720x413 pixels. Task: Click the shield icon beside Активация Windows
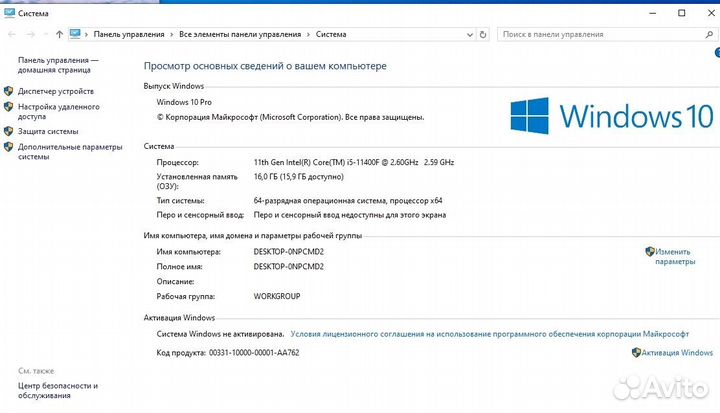636,352
